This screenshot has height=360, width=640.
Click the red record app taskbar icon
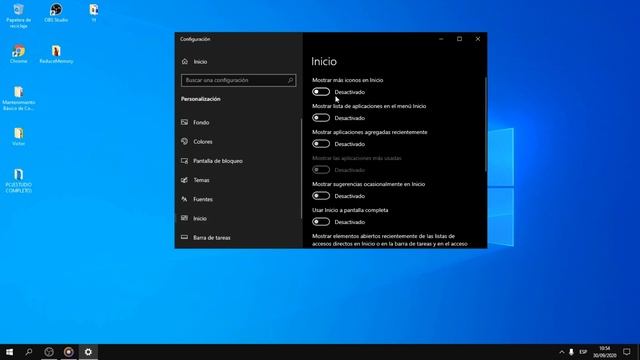pyautogui.click(x=69, y=352)
